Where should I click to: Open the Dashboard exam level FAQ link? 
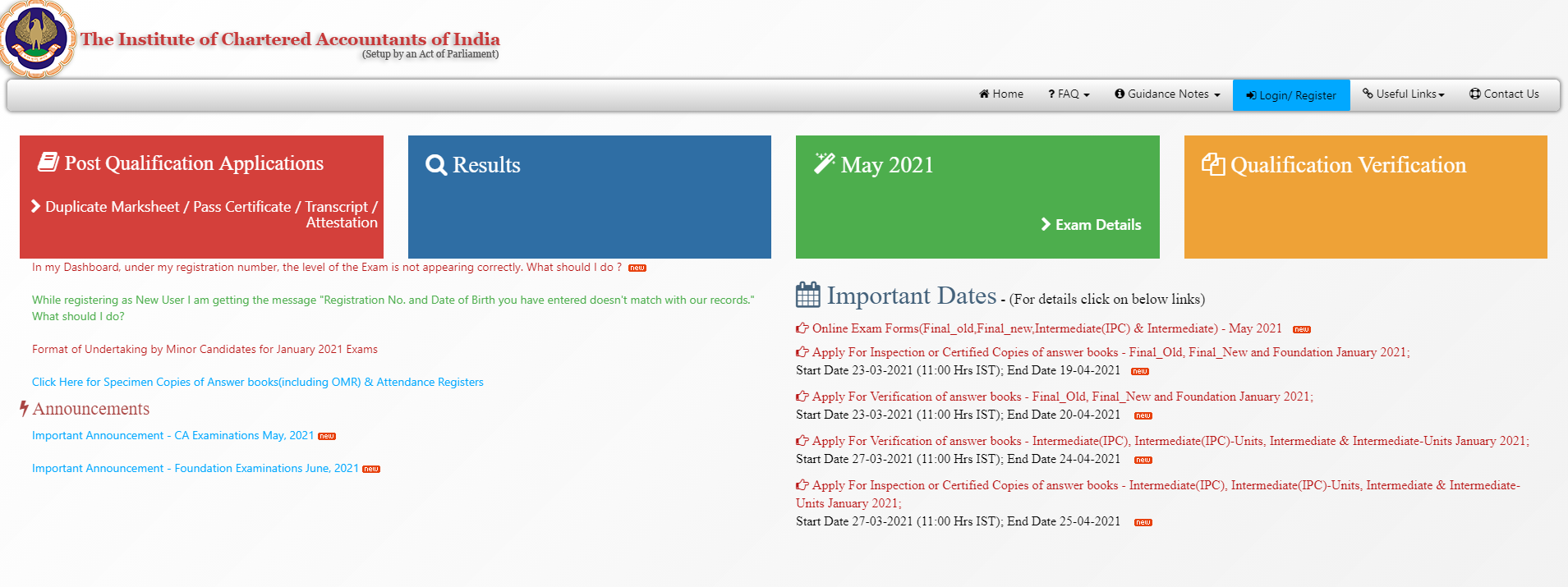coord(327,268)
